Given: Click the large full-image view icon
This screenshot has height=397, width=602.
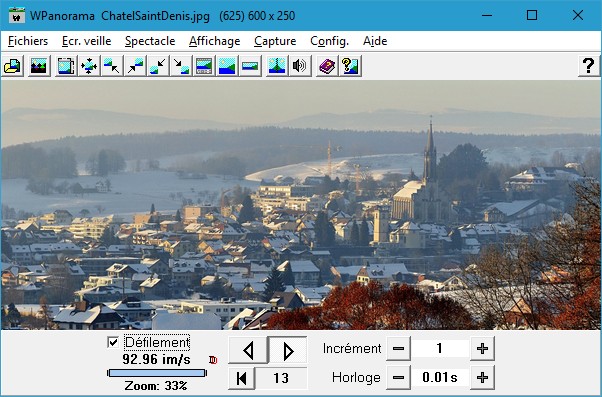Looking at the screenshot, I should 227,66.
